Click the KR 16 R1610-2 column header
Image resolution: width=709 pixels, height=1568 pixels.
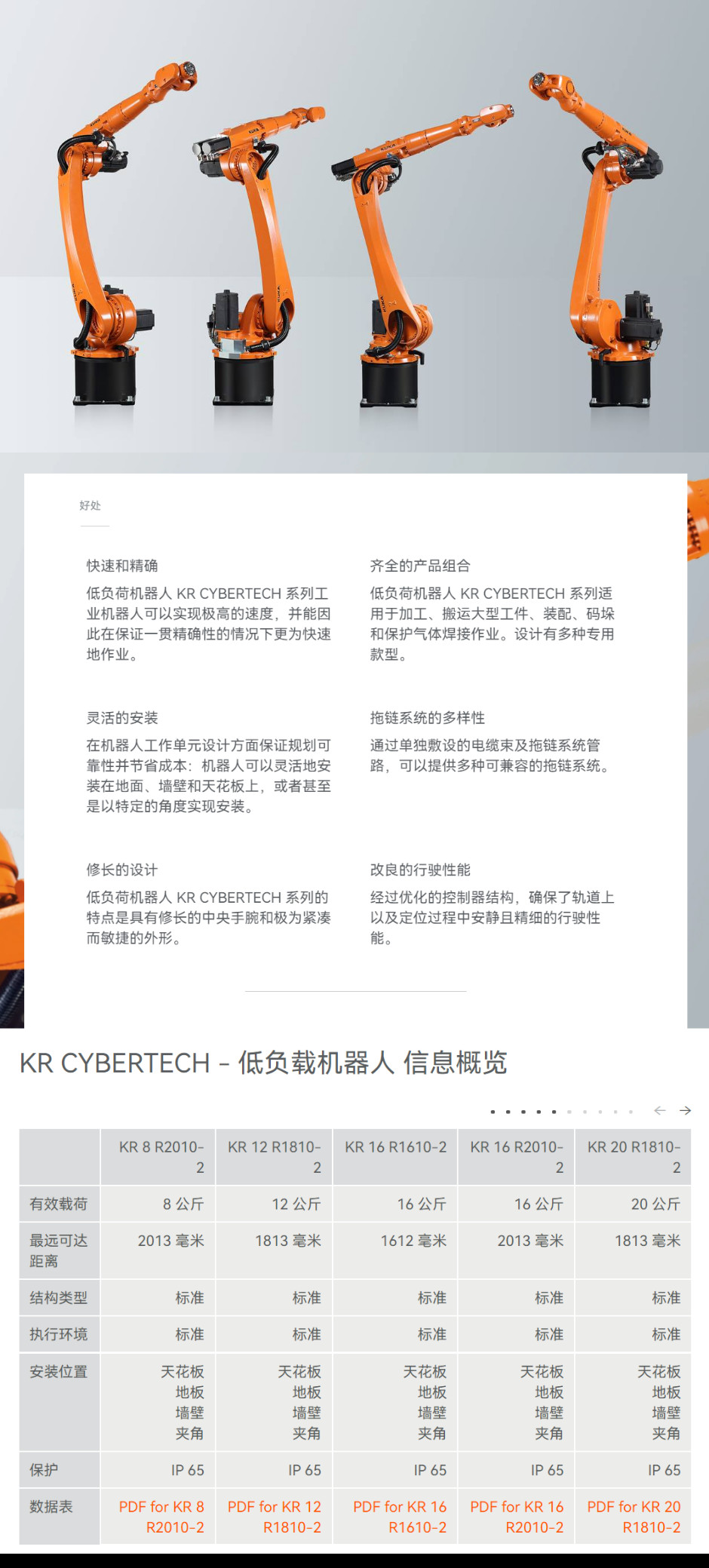pyautogui.click(x=395, y=1157)
